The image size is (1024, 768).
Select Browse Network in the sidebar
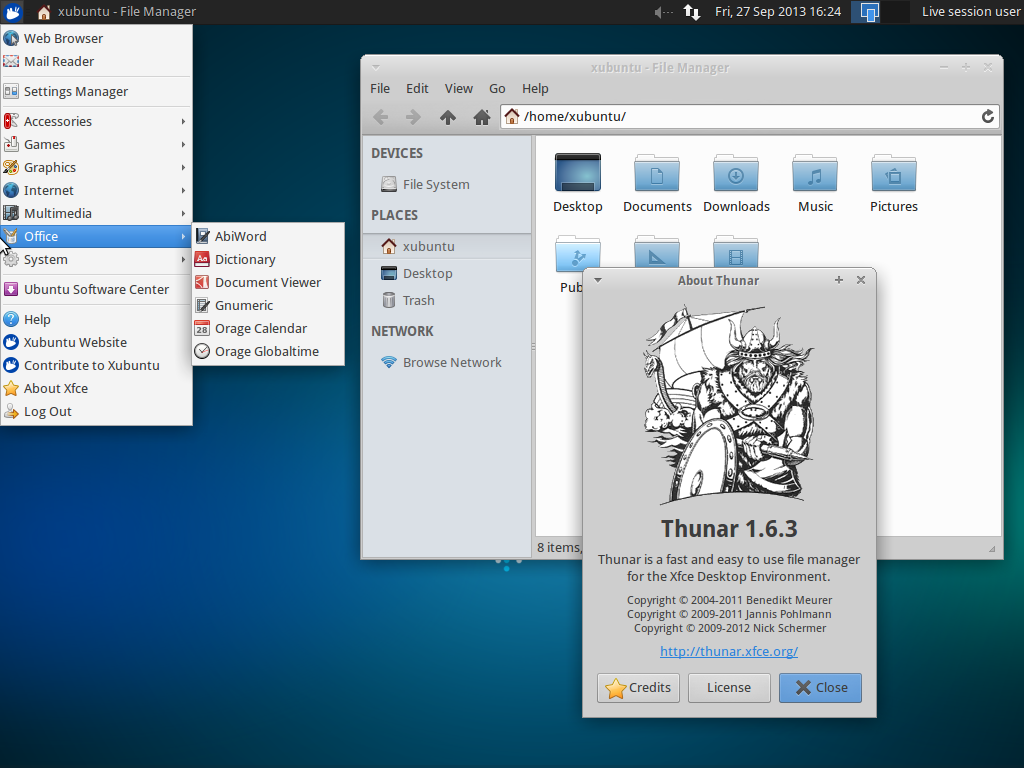(x=450, y=362)
